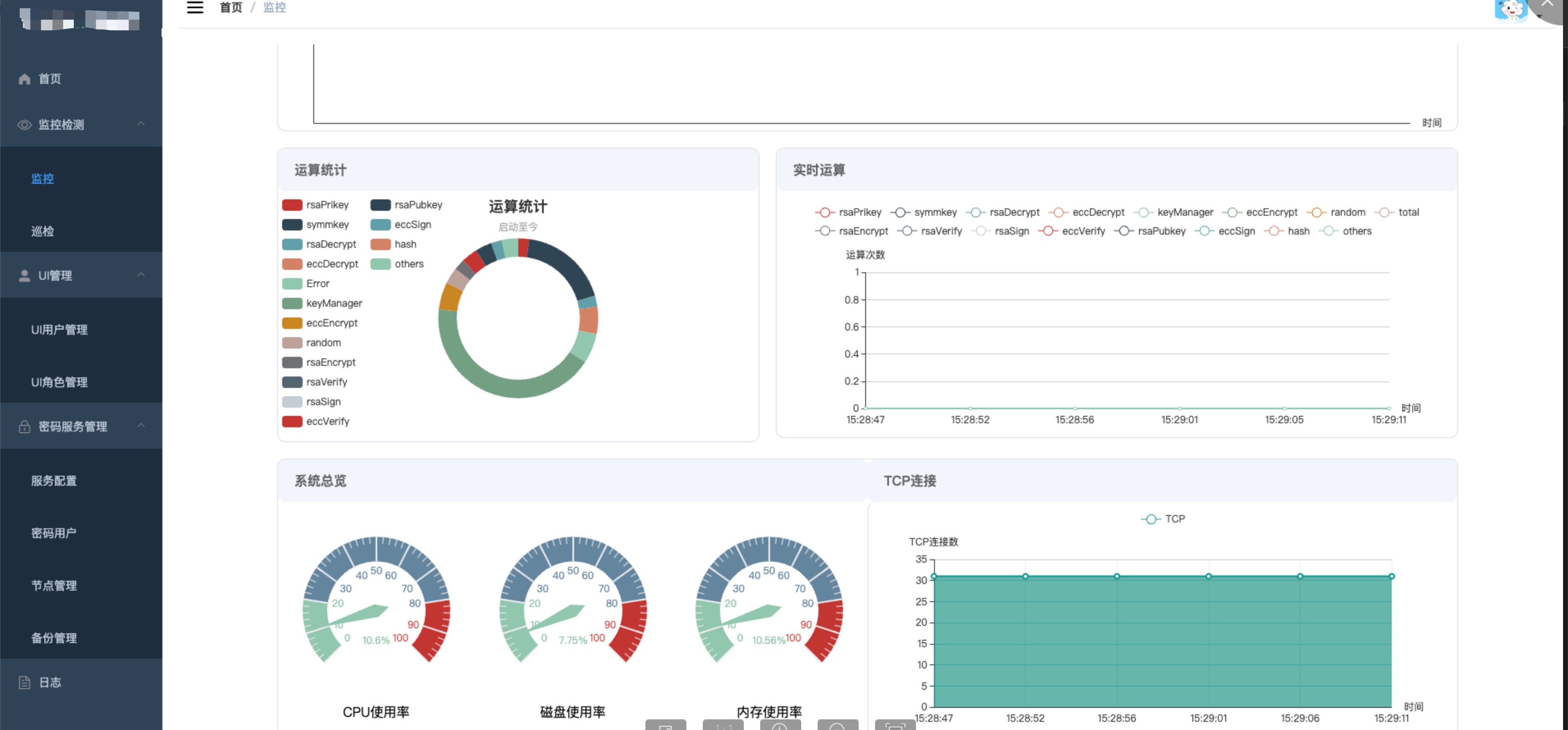
Task: Click the 7.75% disk gauge value
Action: [573, 641]
